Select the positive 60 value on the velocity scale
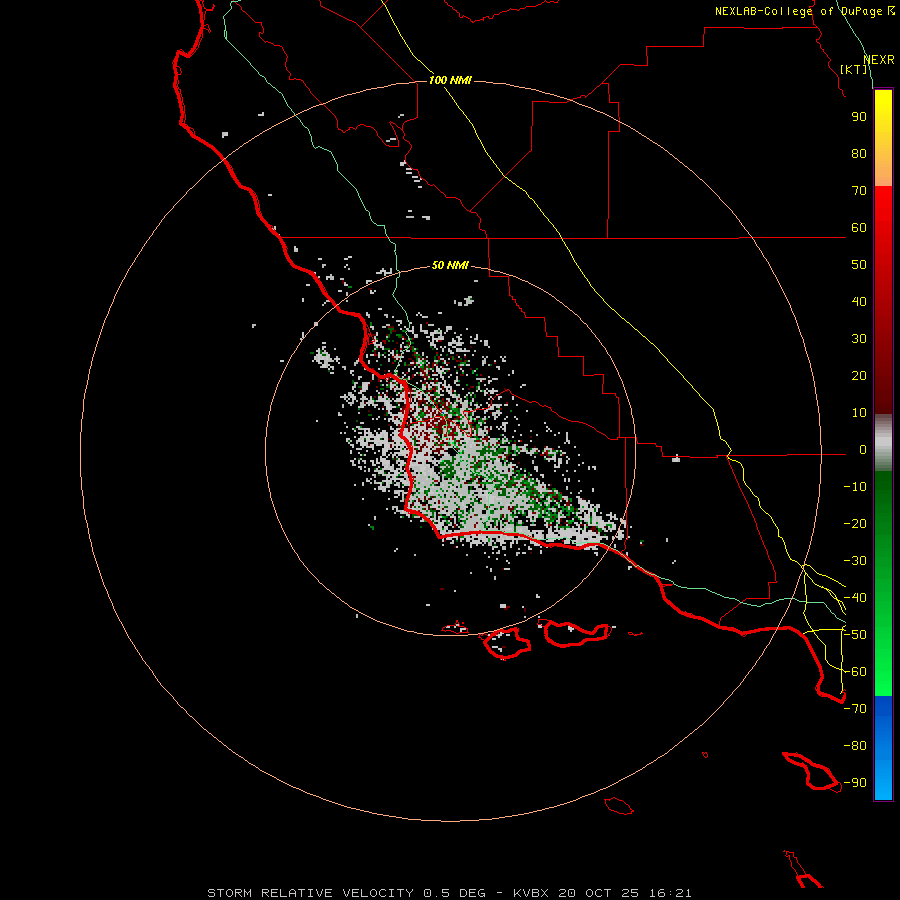The width and height of the screenshot is (900, 900). coord(859,227)
